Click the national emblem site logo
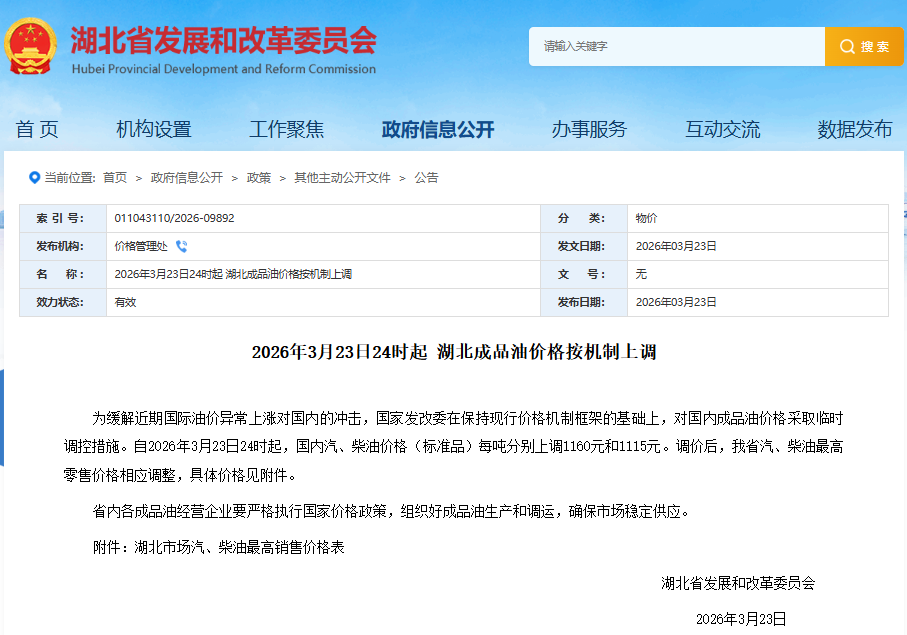Image resolution: width=907 pixels, height=635 pixels. tap(33, 45)
